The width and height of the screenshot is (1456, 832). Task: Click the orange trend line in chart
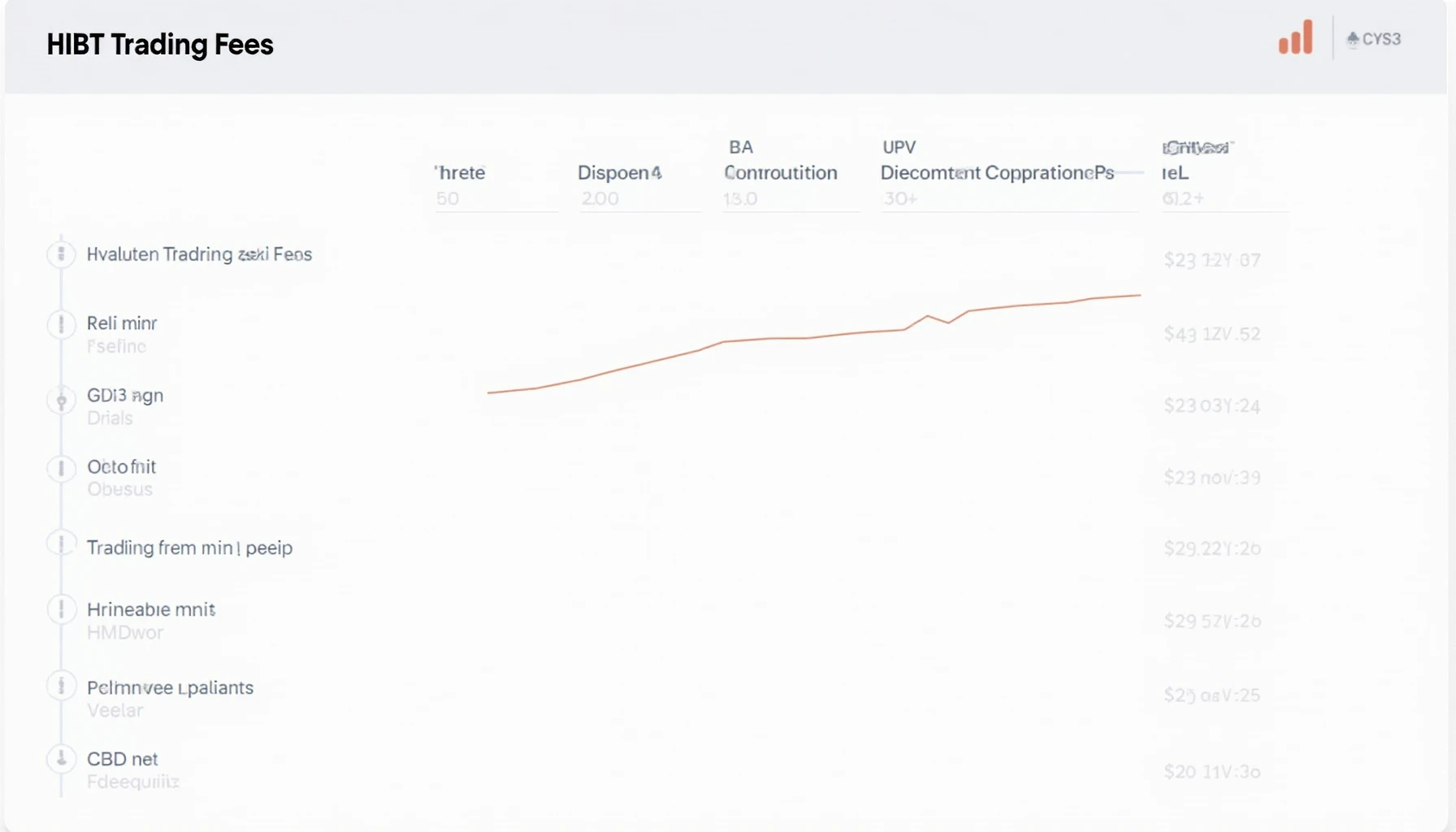tap(812, 337)
